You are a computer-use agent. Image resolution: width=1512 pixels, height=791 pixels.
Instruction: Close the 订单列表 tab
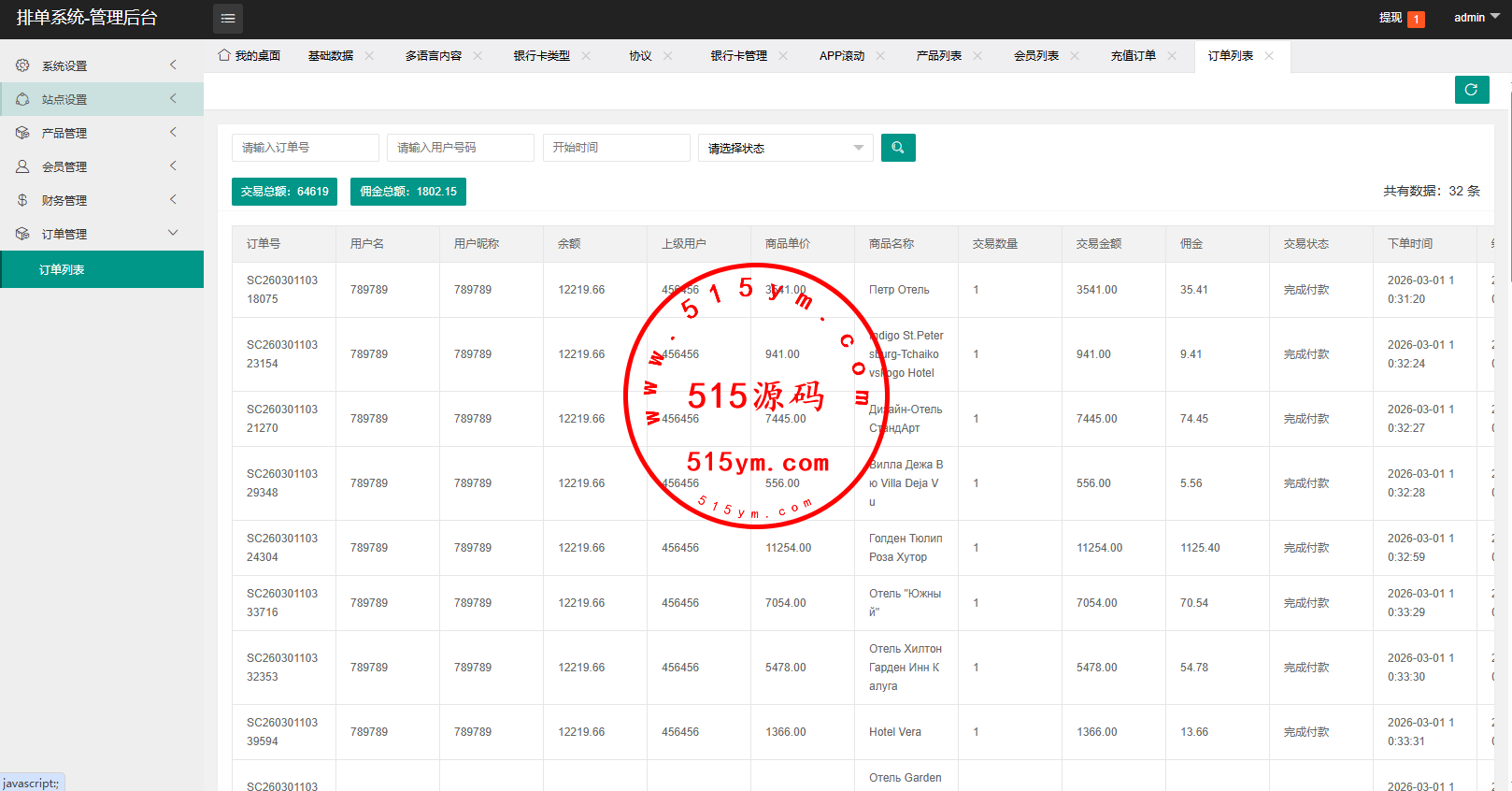pos(1269,56)
